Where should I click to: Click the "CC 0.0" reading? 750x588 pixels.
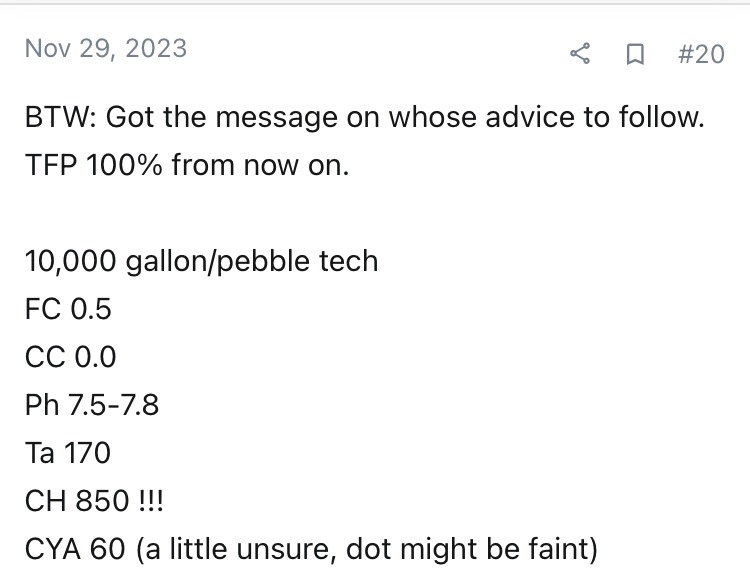(x=70, y=357)
